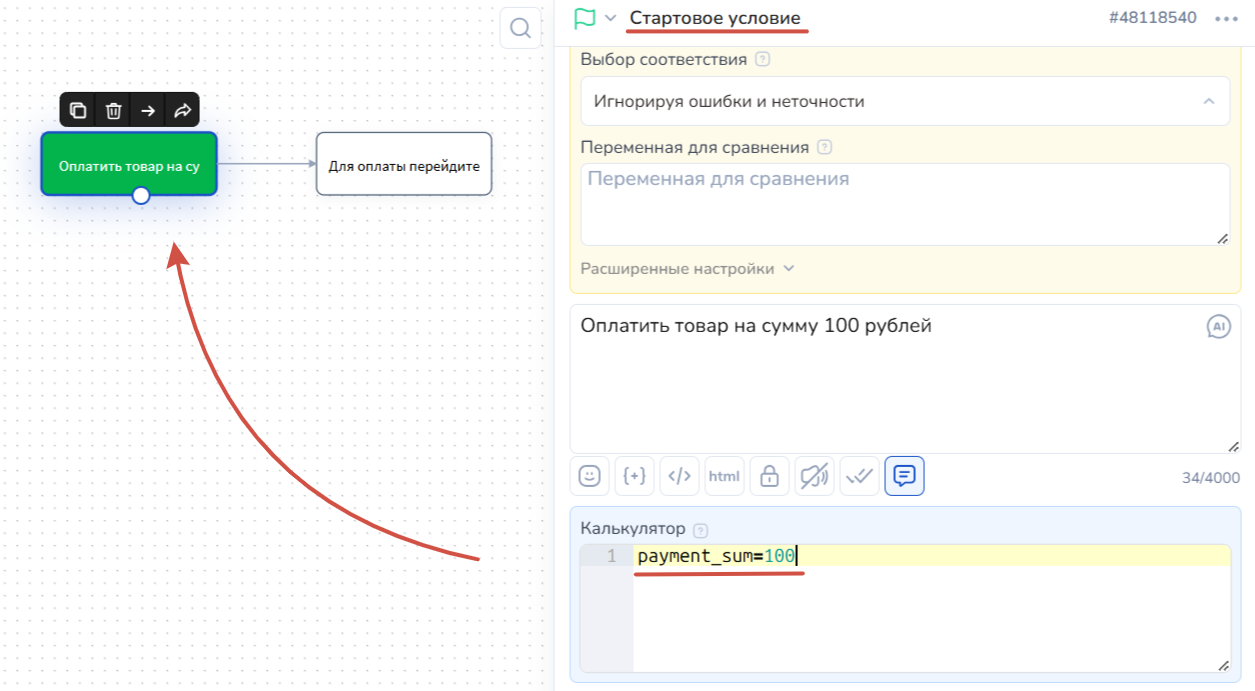Screen dimensions: 1255x691
Task: Click the AI assistant icon in message field
Action: click(x=1217, y=326)
